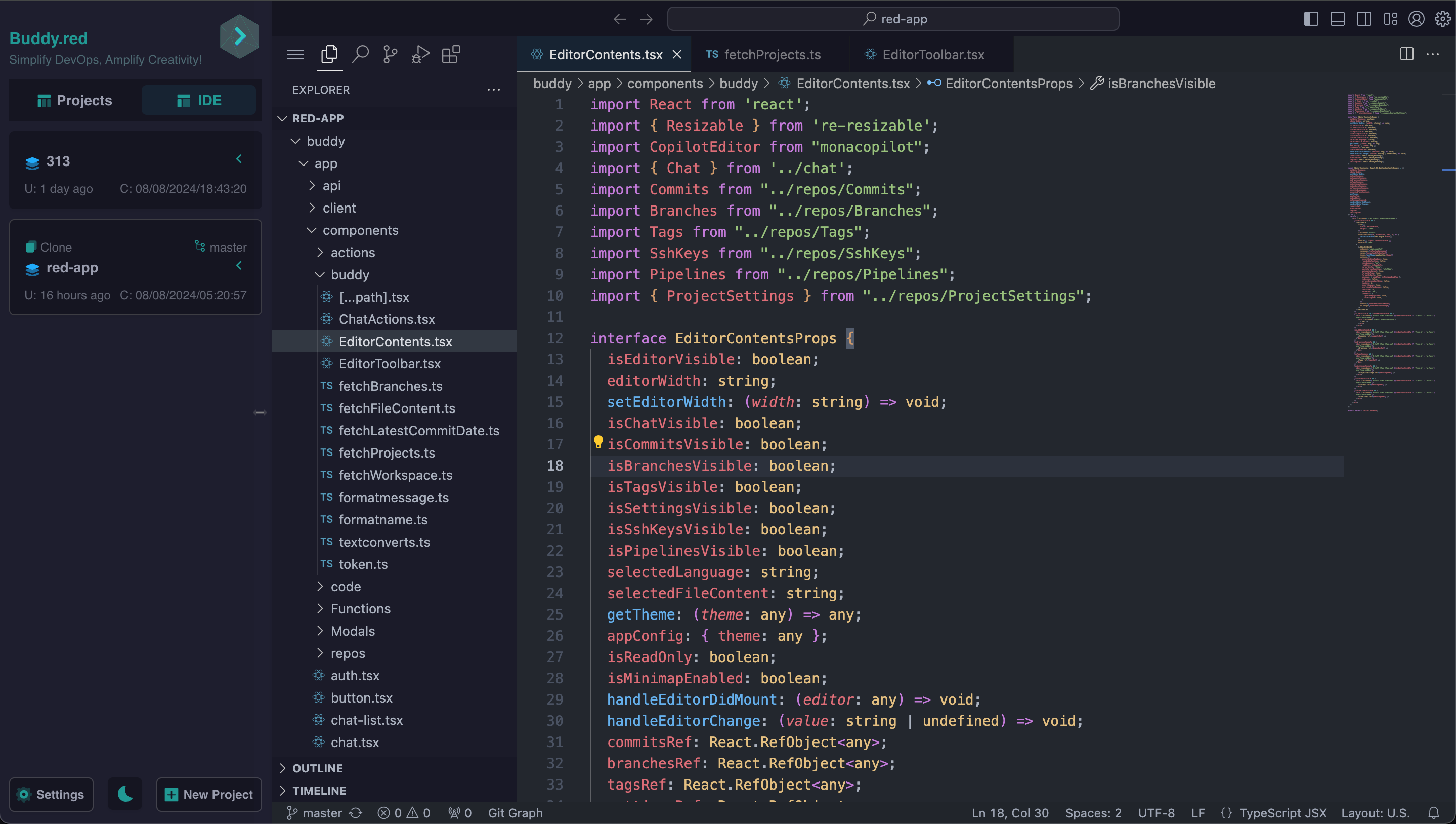The height and width of the screenshot is (824, 1456).
Task: Click the forwarded ports indicator in status bar
Action: click(x=460, y=813)
